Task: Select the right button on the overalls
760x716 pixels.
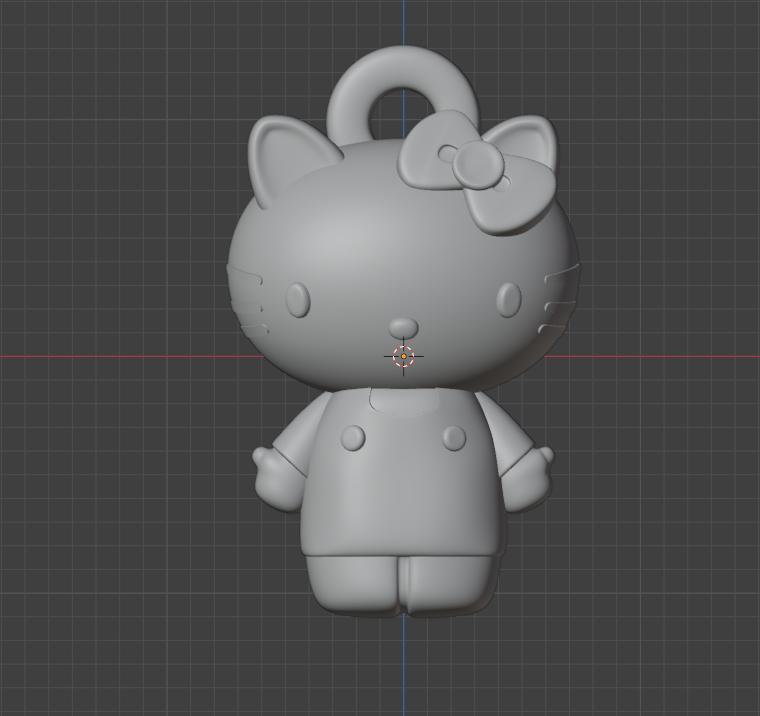Action: pyautogui.click(x=454, y=438)
